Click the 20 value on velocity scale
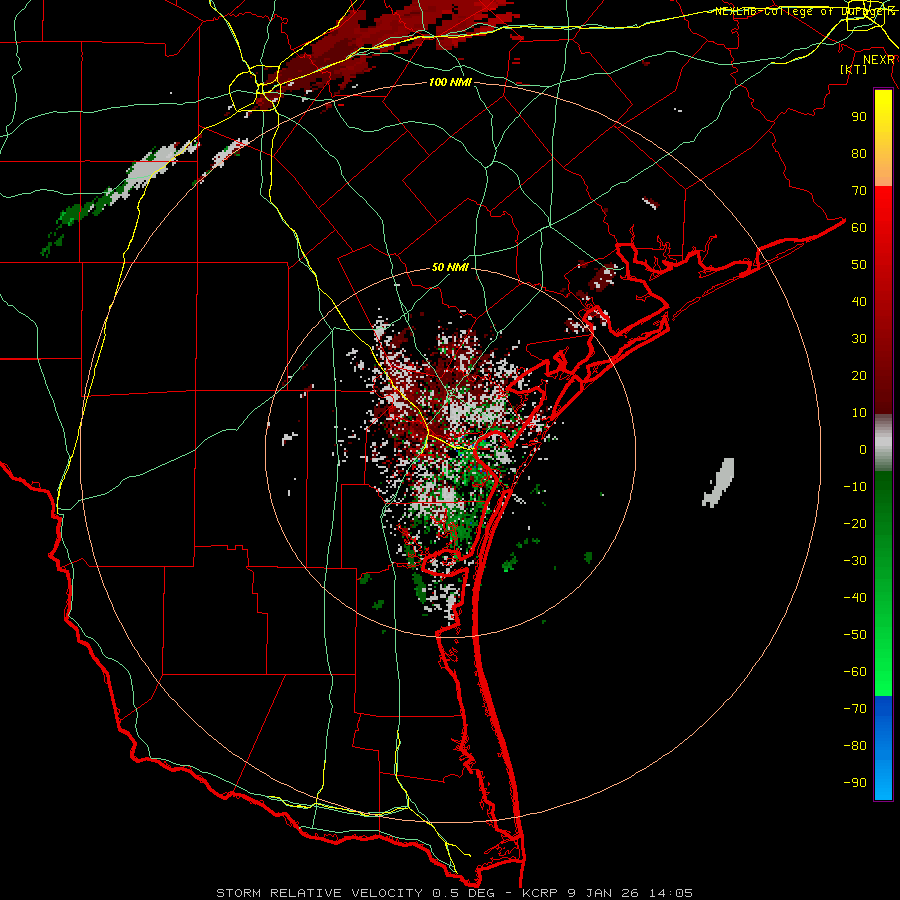900x900 pixels. pyautogui.click(x=859, y=375)
